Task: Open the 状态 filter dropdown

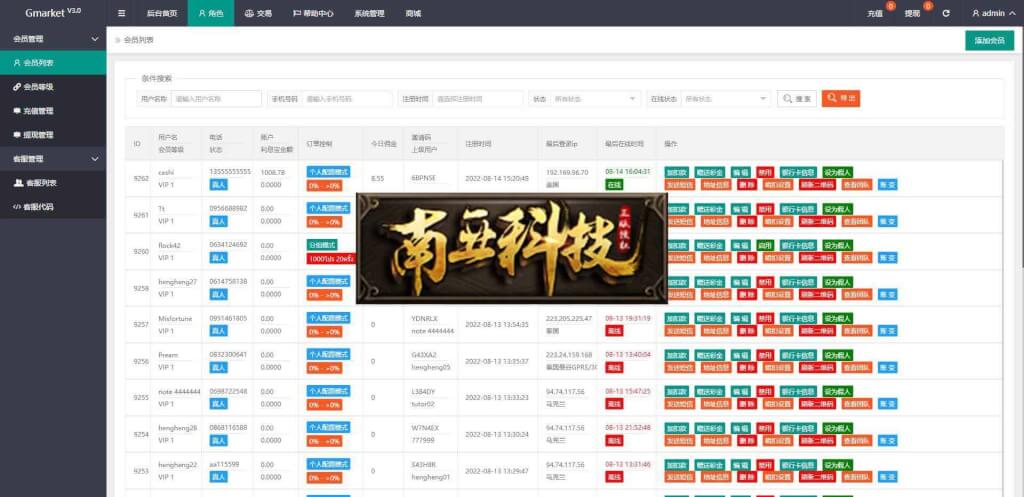Action: [x=596, y=99]
